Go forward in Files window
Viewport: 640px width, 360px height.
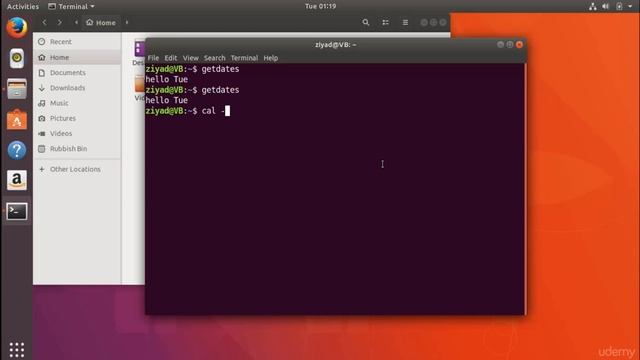click(60, 22)
